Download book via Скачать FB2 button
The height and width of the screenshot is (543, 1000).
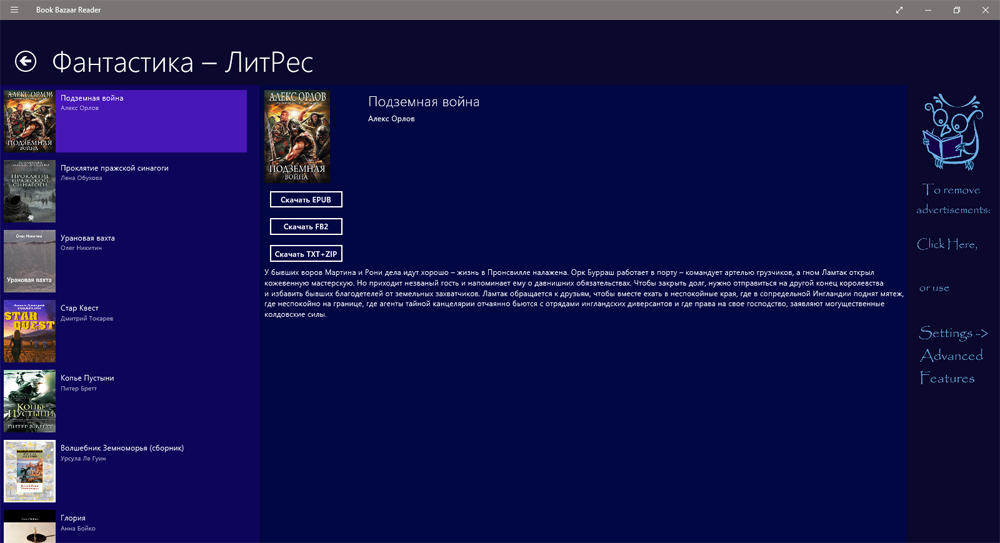pyautogui.click(x=305, y=227)
